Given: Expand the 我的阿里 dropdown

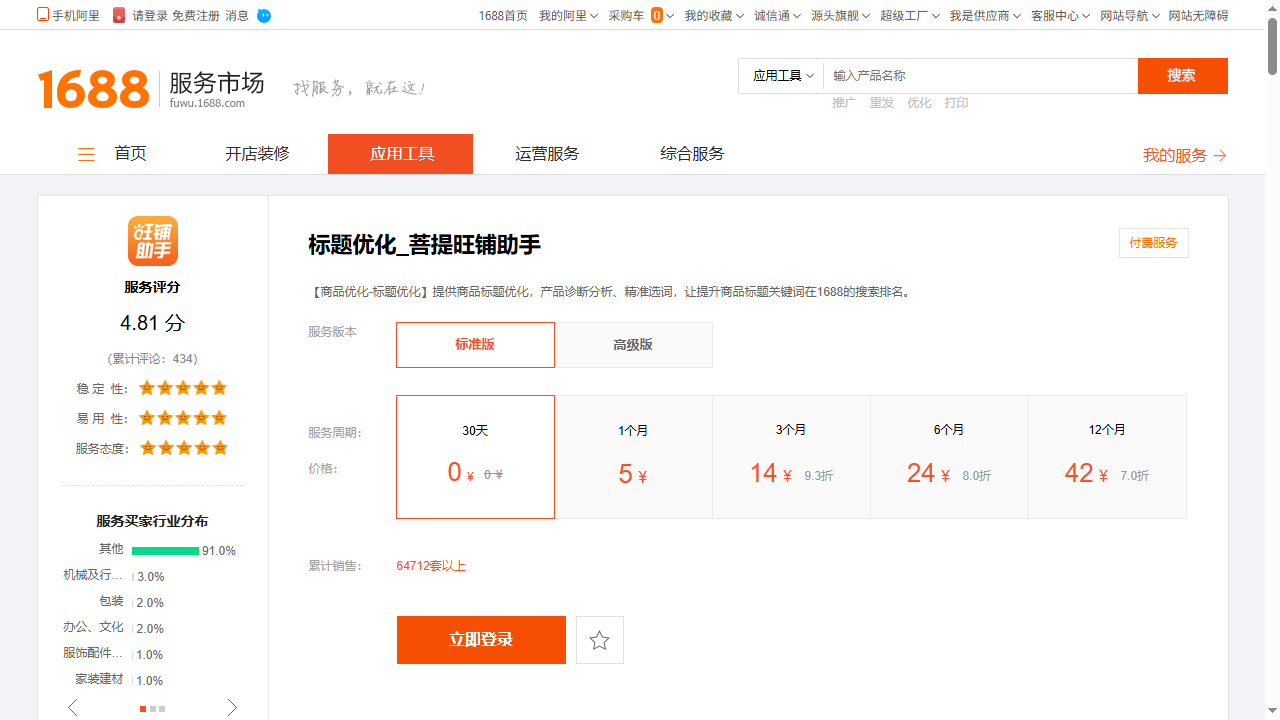Looking at the screenshot, I should [568, 16].
